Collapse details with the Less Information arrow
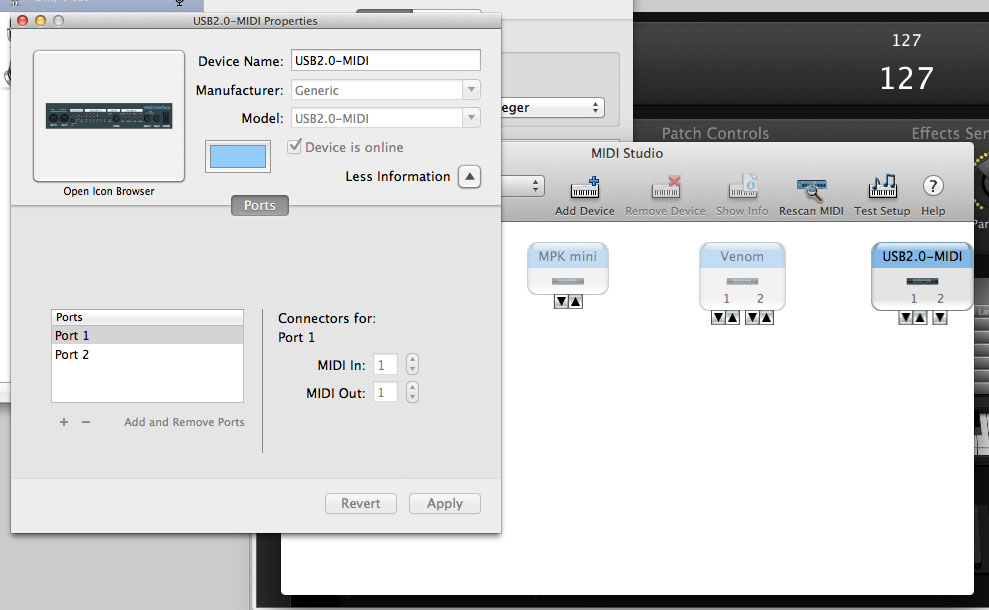Screen dimensions: 989x610 coord(469,177)
